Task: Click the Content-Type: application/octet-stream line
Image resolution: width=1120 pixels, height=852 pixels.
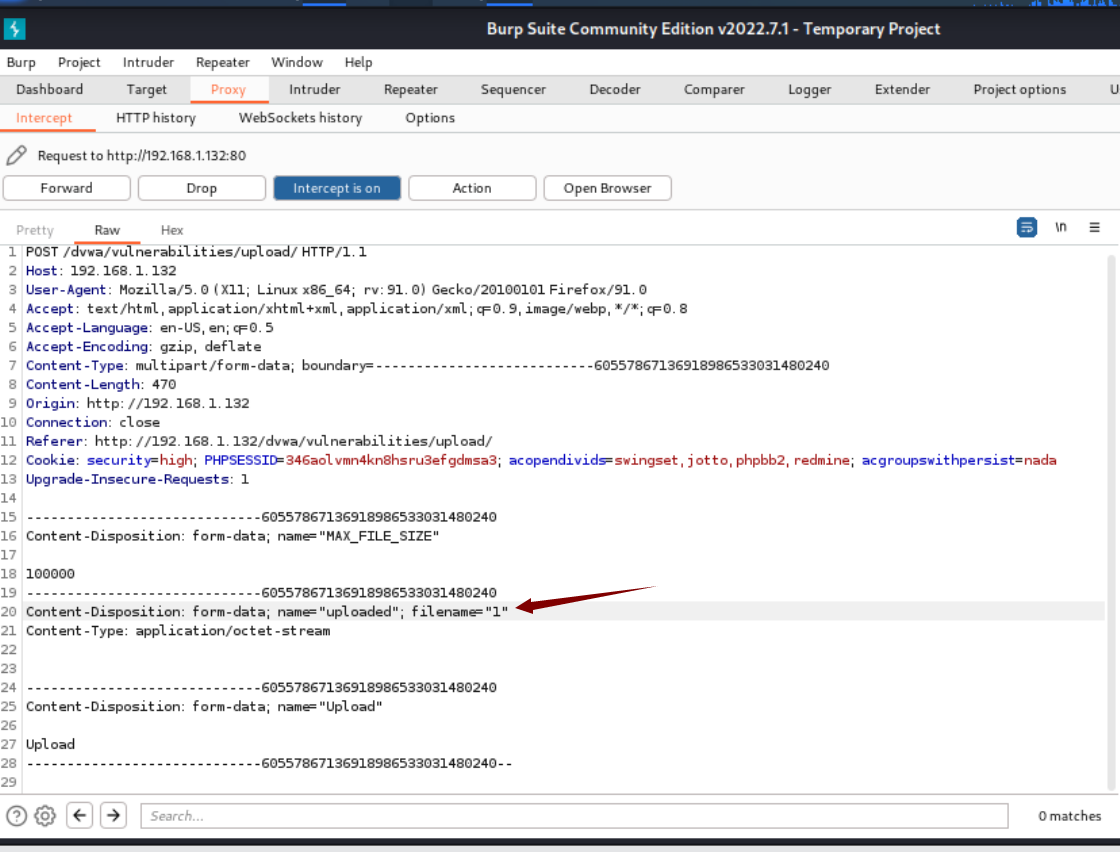Action: [178, 631]
